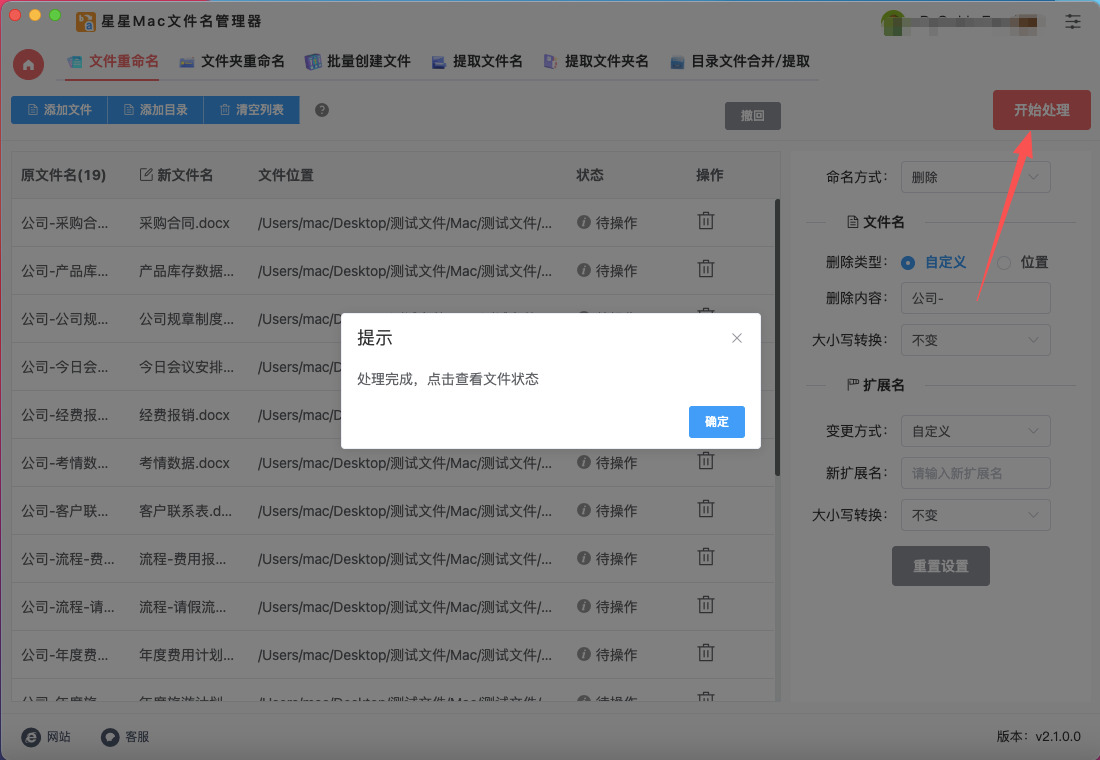1100x760 pixels.
Task: Click the 公司规章制度 new filename cell
Action: pos(187,319)
